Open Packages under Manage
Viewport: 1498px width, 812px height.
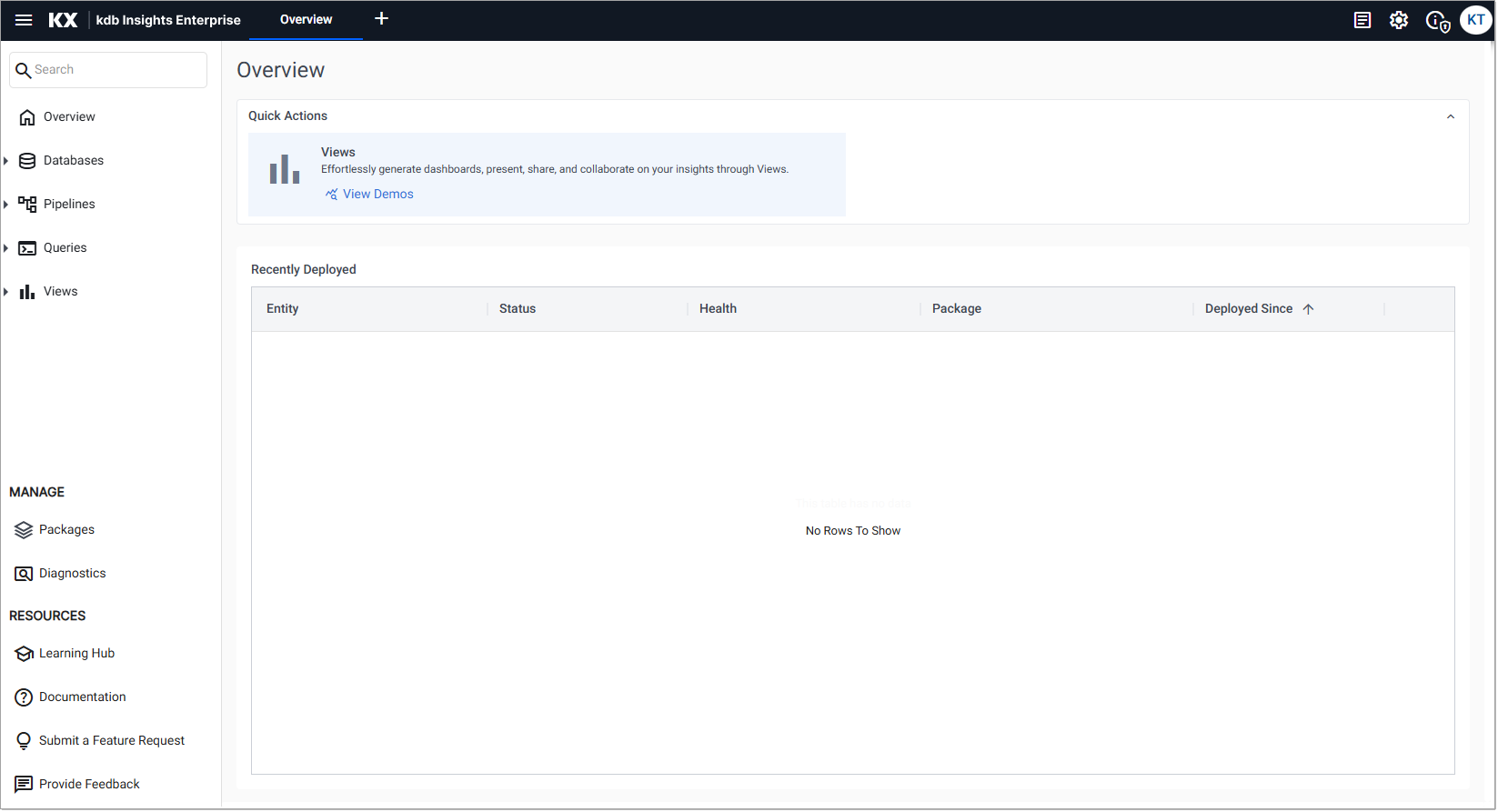66,530
